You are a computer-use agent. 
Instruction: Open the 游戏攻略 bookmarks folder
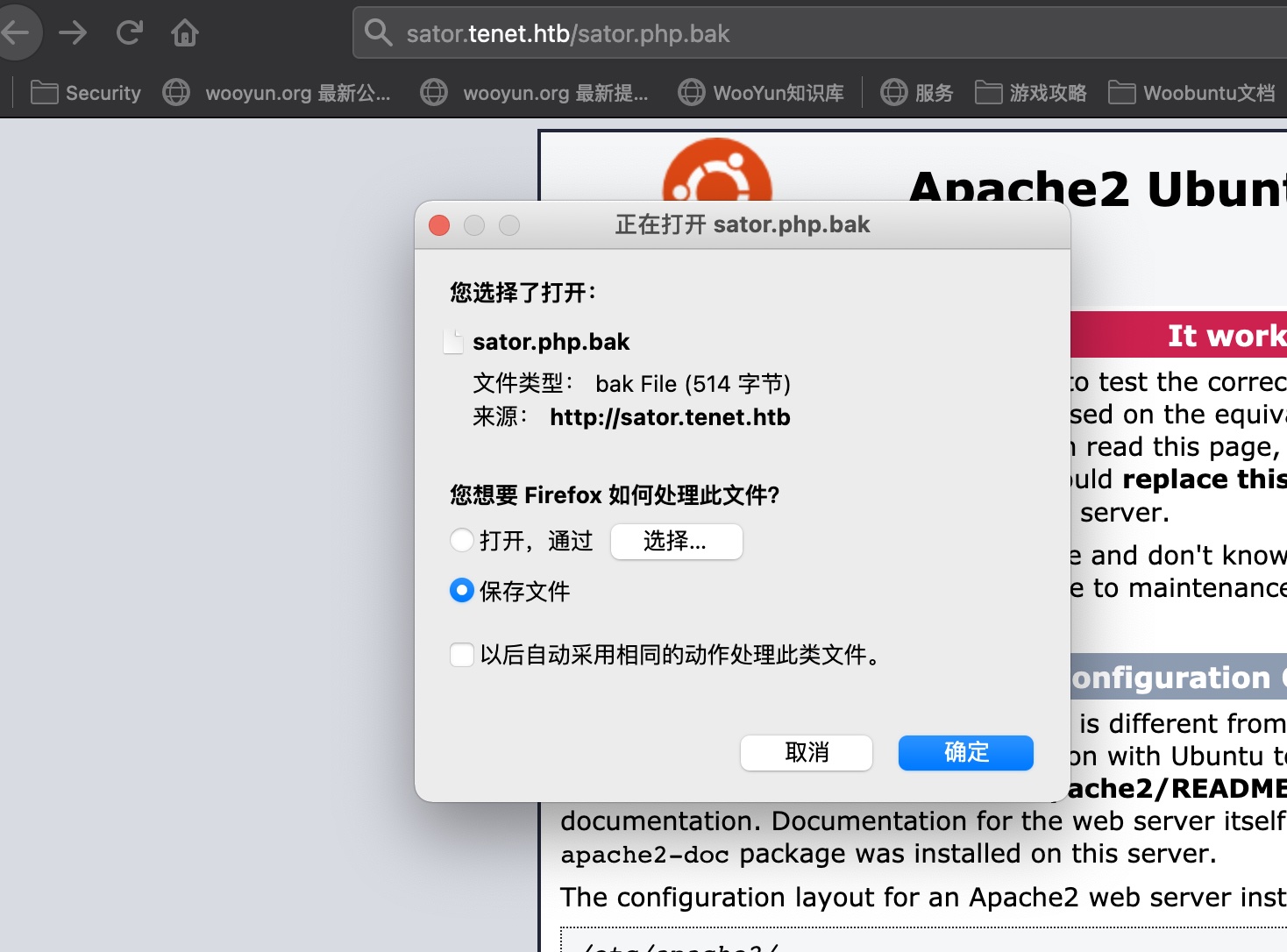pyautogui.click(x=1031, y=92)
